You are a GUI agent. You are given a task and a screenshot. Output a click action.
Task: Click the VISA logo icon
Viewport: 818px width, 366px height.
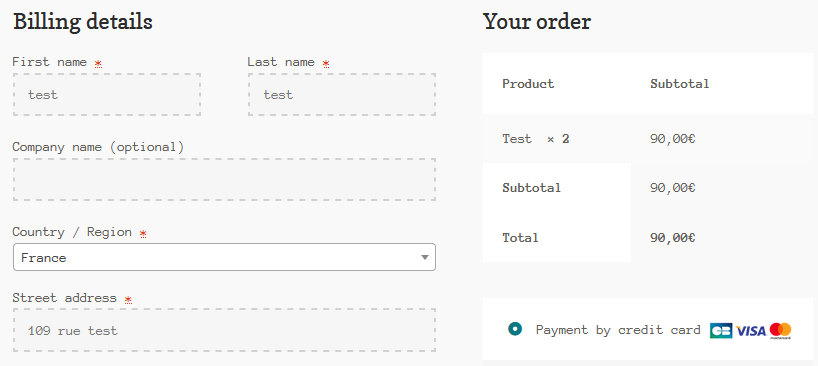tap(751, 331)
